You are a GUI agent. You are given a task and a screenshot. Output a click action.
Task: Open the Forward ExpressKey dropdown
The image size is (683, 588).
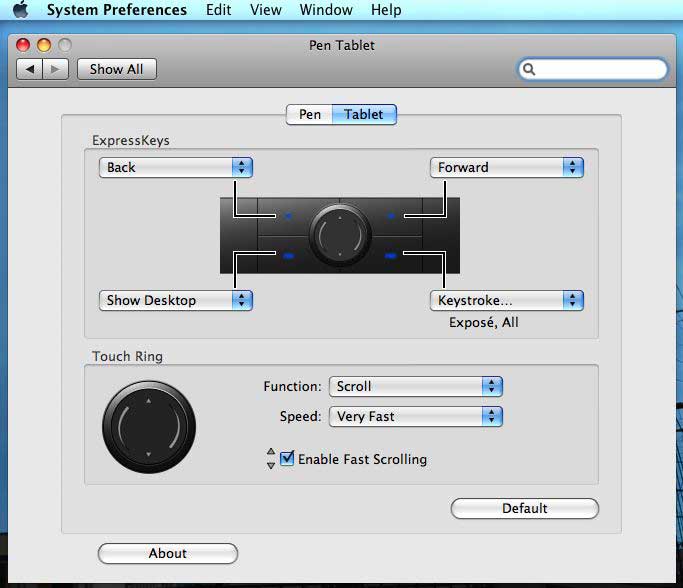[507, 168]
